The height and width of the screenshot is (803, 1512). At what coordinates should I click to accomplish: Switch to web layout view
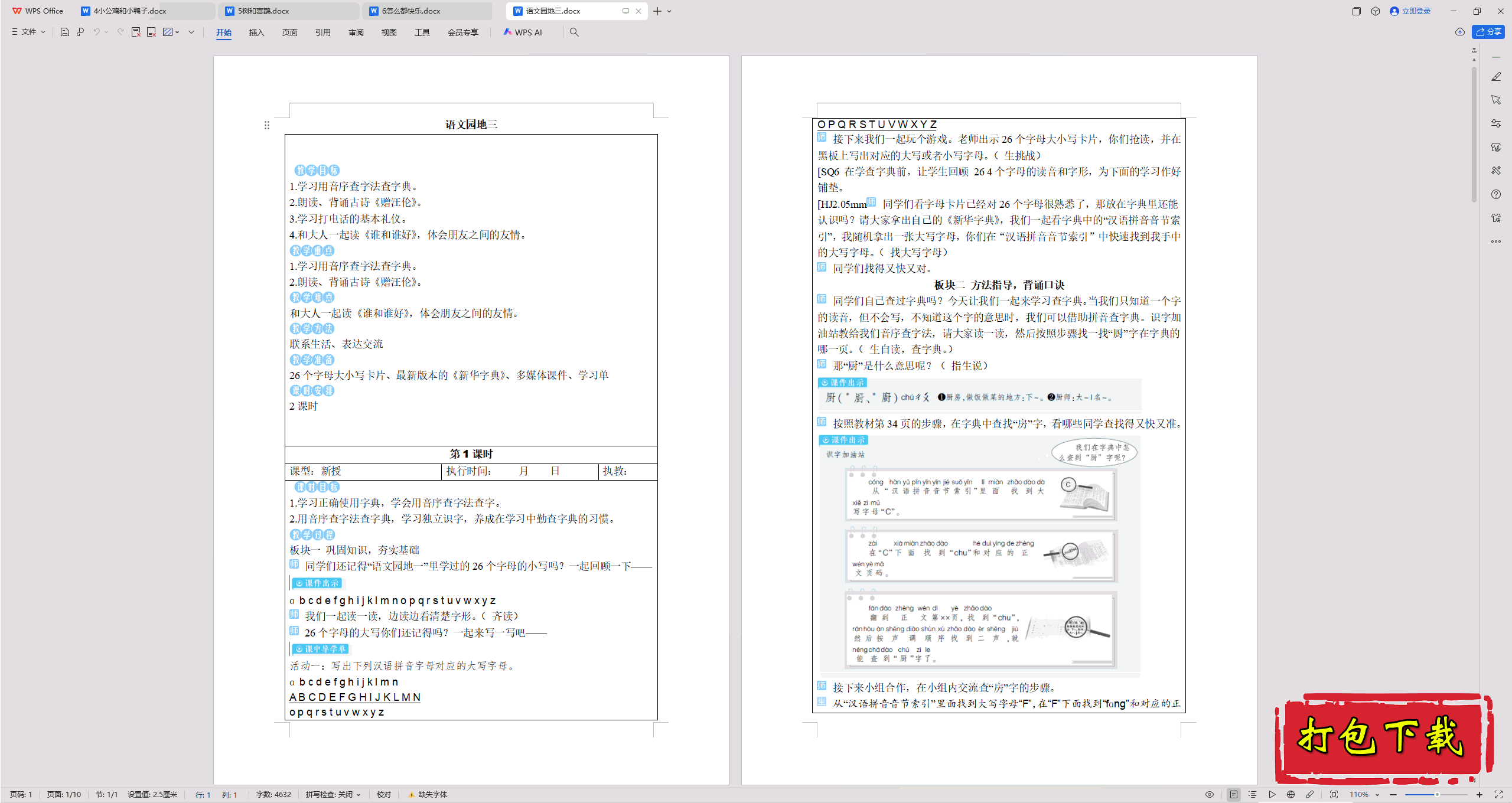click(1291, 795)
